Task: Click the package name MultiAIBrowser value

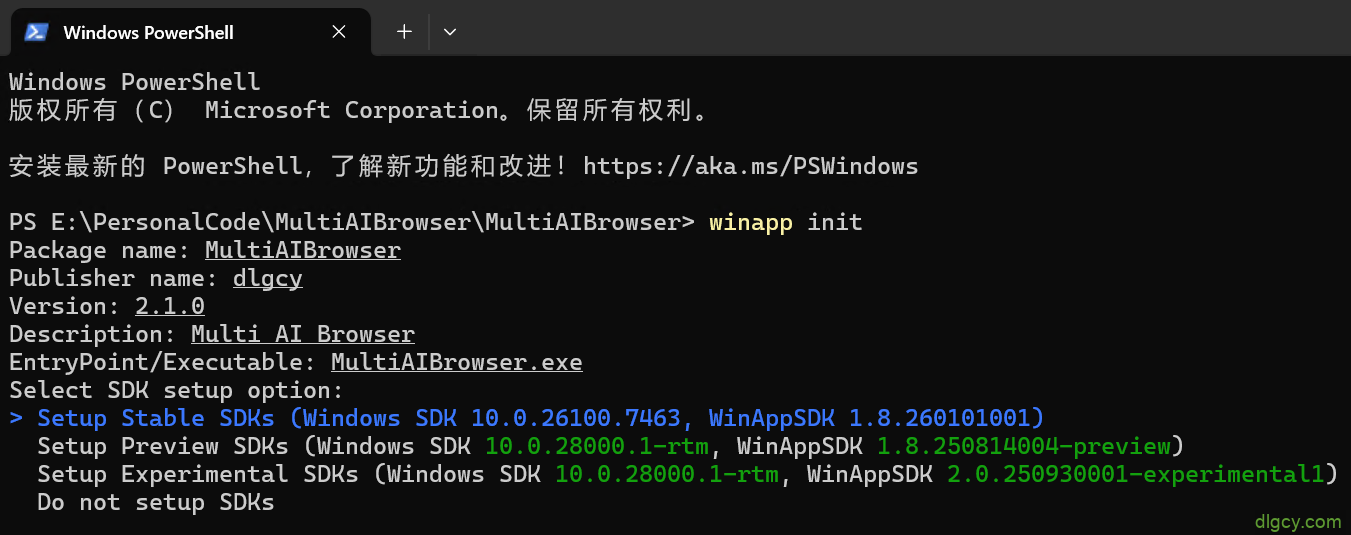Action: pyautogui.click(x=302, y=250)
